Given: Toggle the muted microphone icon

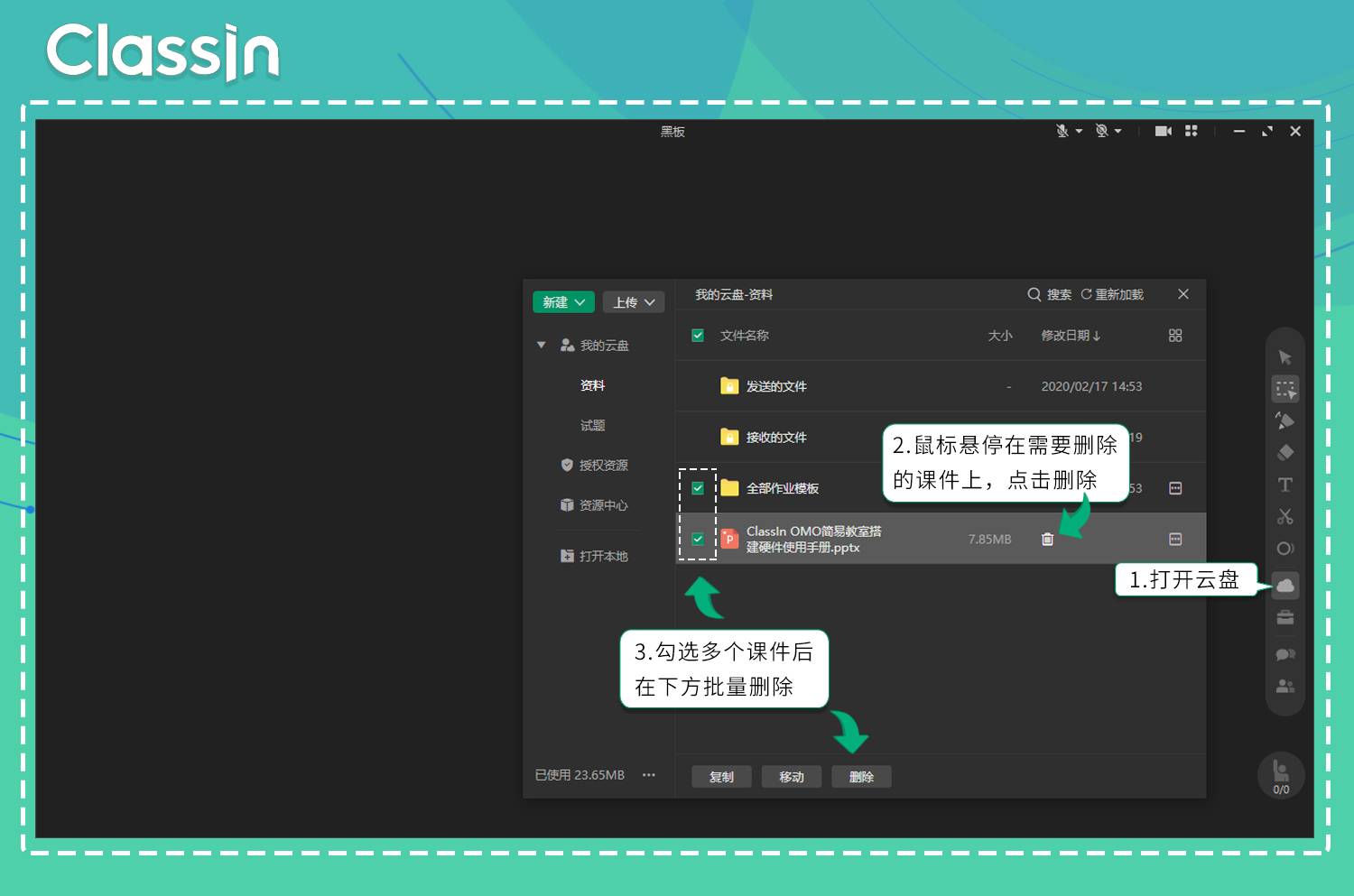Looking at the screenshot, I should pos(1062,131).
